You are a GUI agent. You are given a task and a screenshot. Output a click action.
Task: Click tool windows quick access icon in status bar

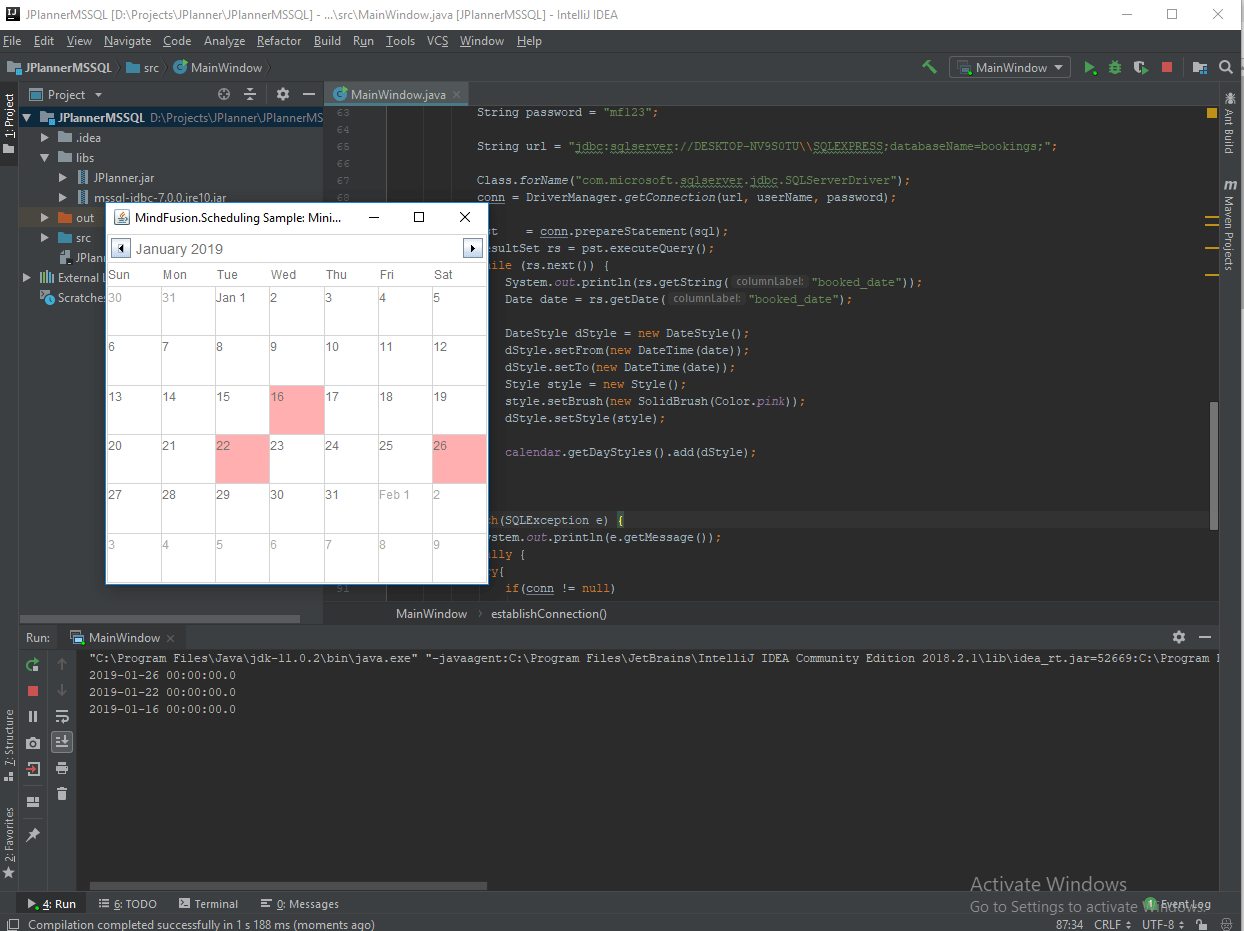tap(11, 923)
